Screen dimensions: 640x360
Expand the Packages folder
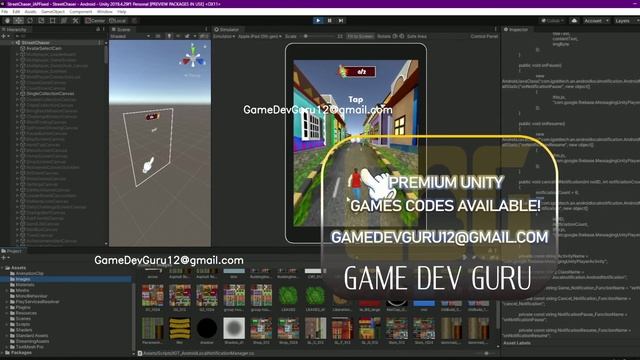pyautogui.click(x=3, y=353)
